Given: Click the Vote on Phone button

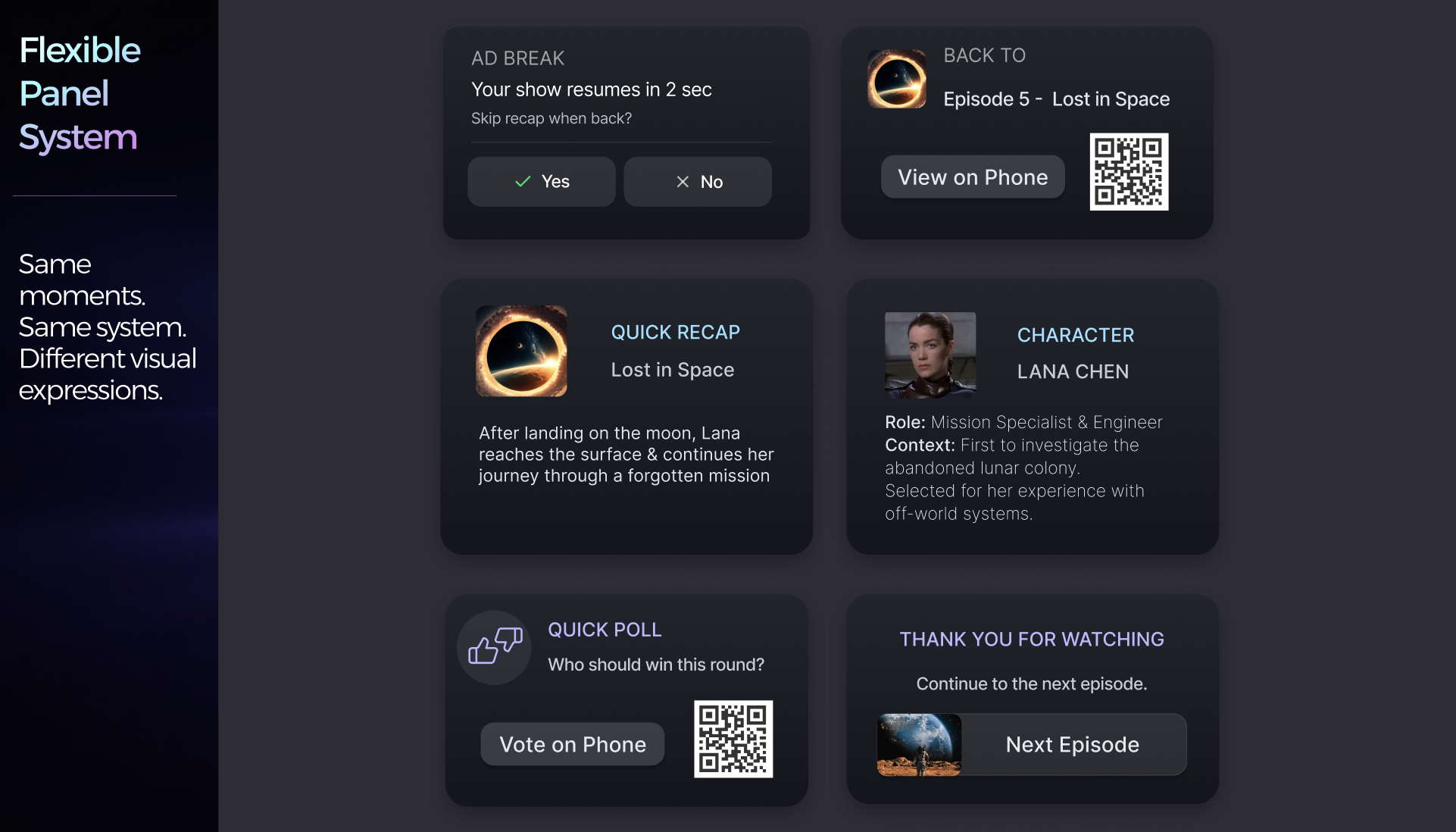Looking at the screenshot, I should pyautogui.click(x=573, y=744).
